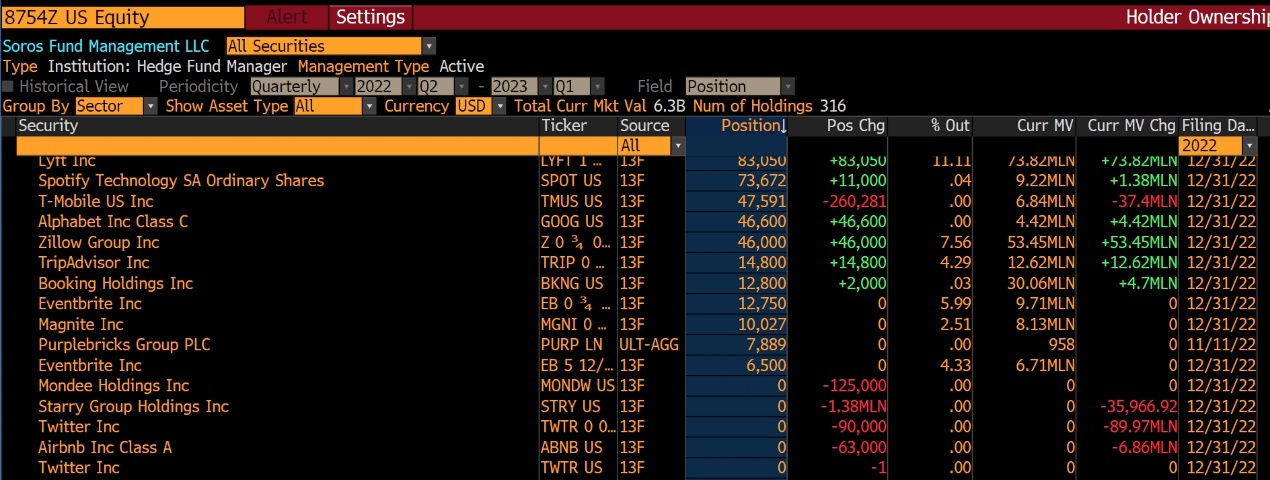Viewport: 1270px width, 480px height.
Task: Select the Magnite Inc row
Action: (635, 324)
